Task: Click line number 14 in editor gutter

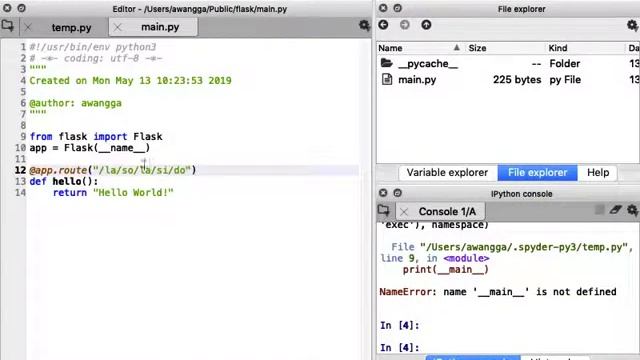Action: click(x=20, y=193)
